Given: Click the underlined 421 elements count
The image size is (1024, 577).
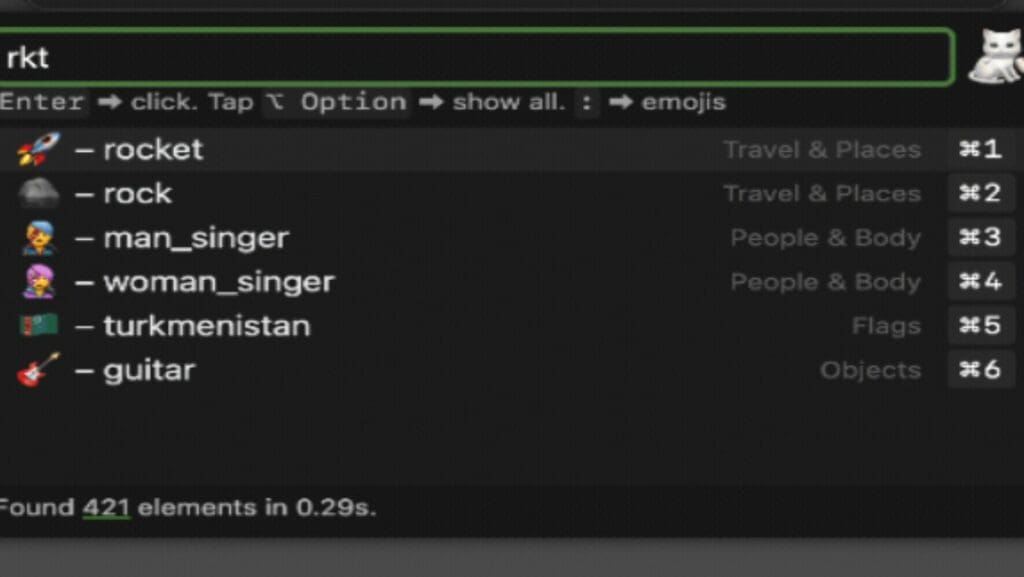Looking at the screenshot, I should click(106, 508).
